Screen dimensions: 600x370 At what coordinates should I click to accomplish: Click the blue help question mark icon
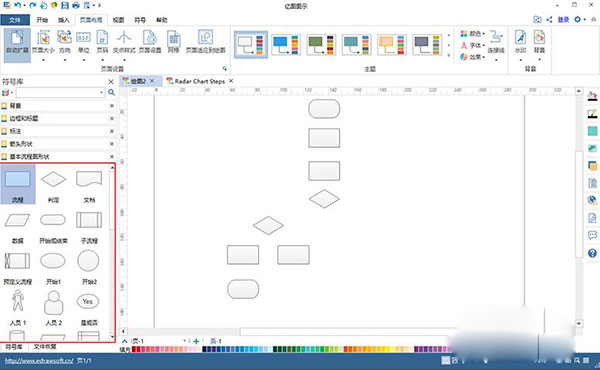(x=592, y=253)
